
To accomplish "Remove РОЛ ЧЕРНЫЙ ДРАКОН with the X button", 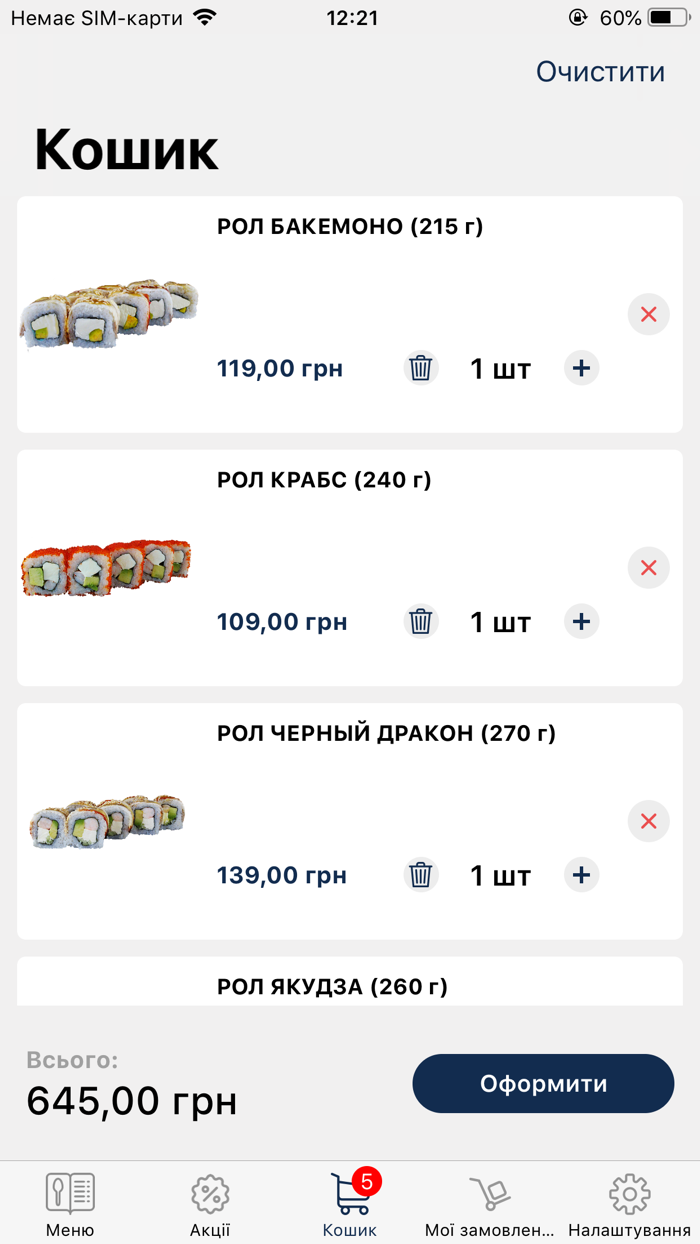I will point(648,821).
